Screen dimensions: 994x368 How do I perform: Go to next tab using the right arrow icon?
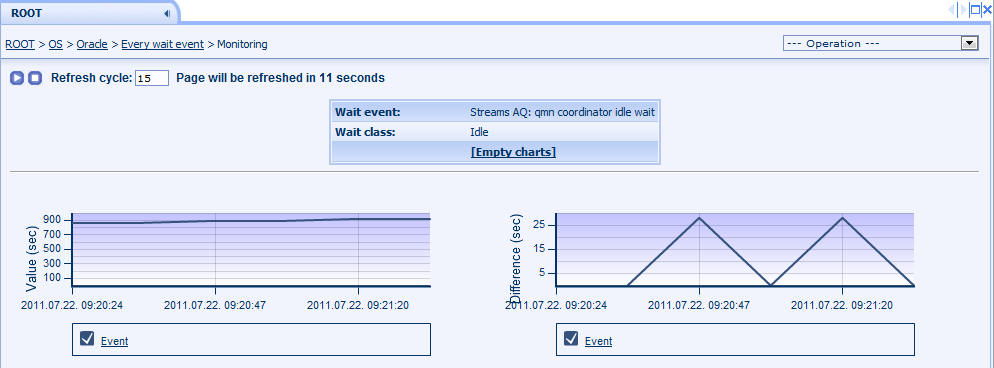pyautogui.click(x=964, y=10)
